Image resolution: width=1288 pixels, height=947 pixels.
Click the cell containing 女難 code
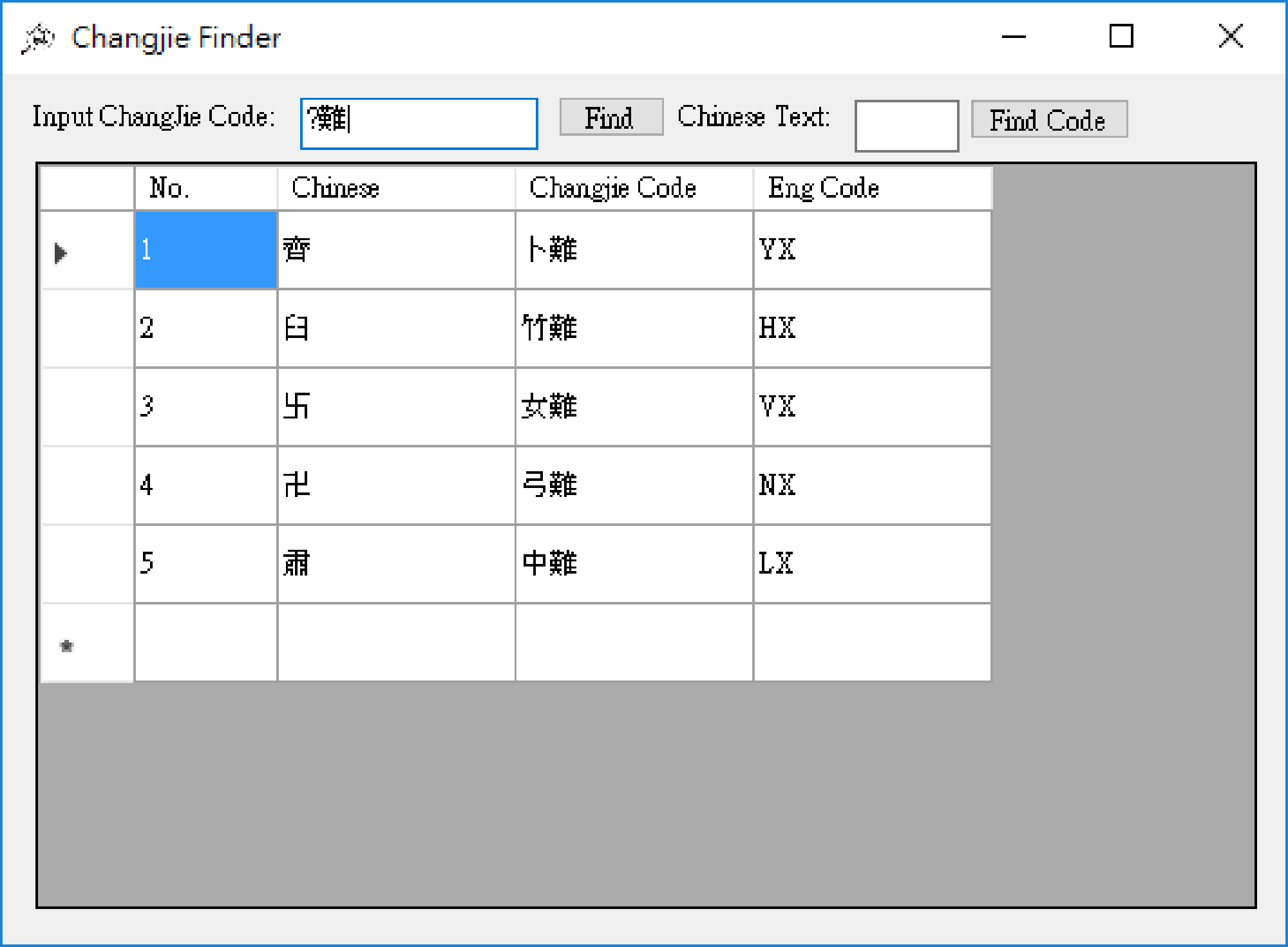634,408
